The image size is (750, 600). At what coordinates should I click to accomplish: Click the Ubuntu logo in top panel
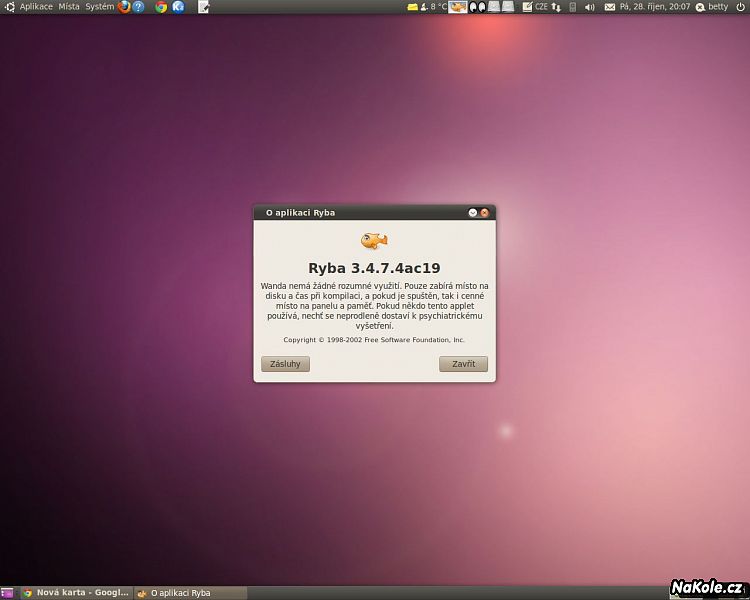click(x=9, y=7)
